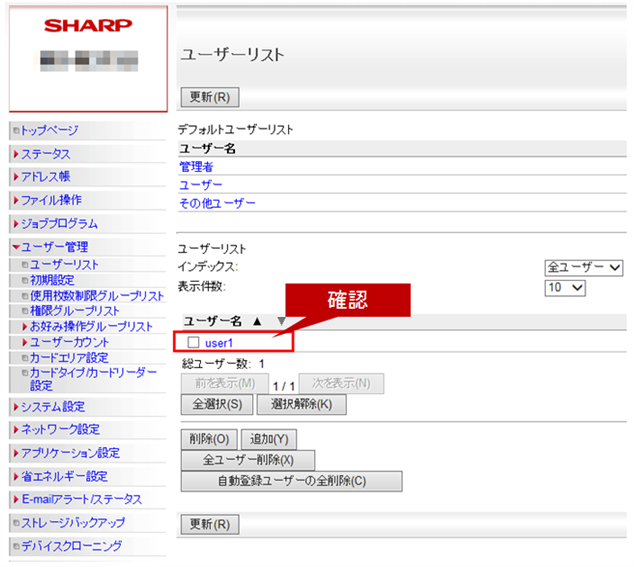The image size is (634, 567).
Task: Open the 管理者 default user link
Action: click(x=196, y=167)
